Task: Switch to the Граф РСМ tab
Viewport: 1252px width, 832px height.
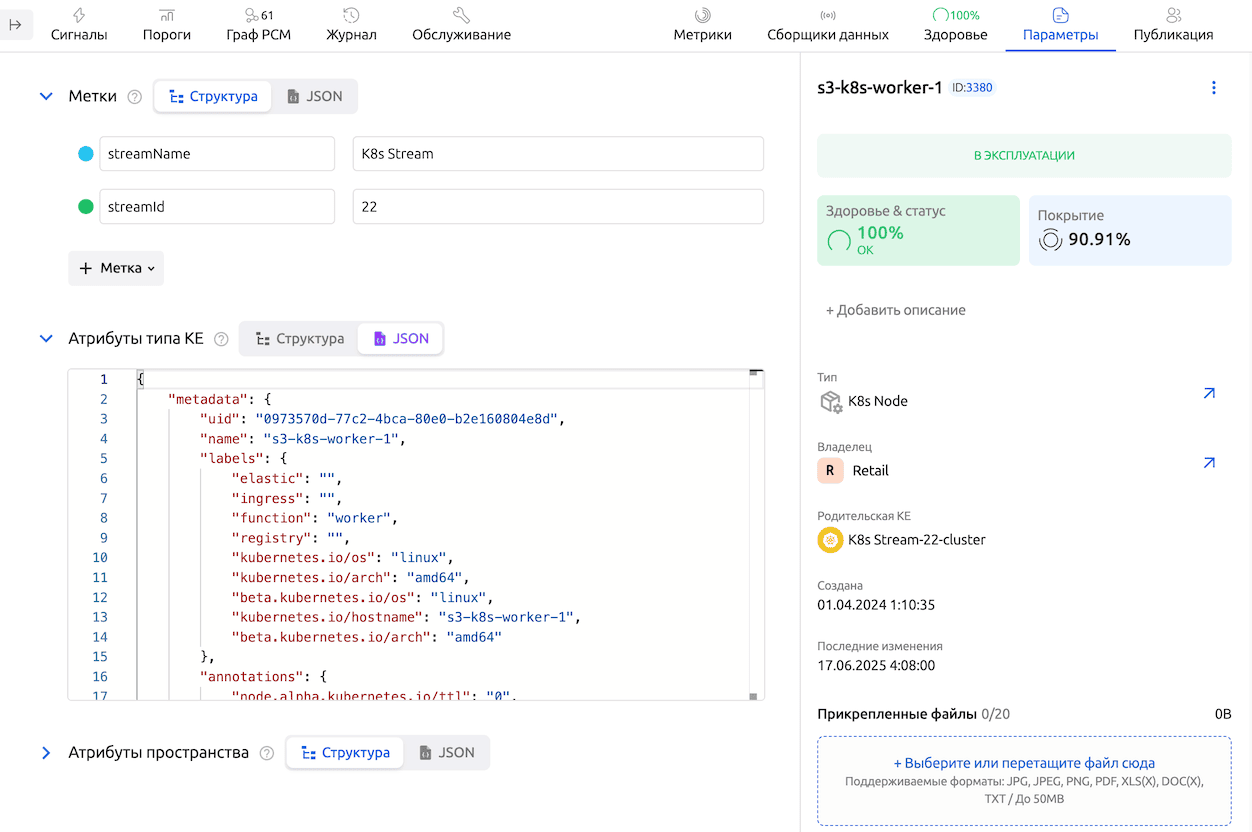Action: (x=260, y=25)
